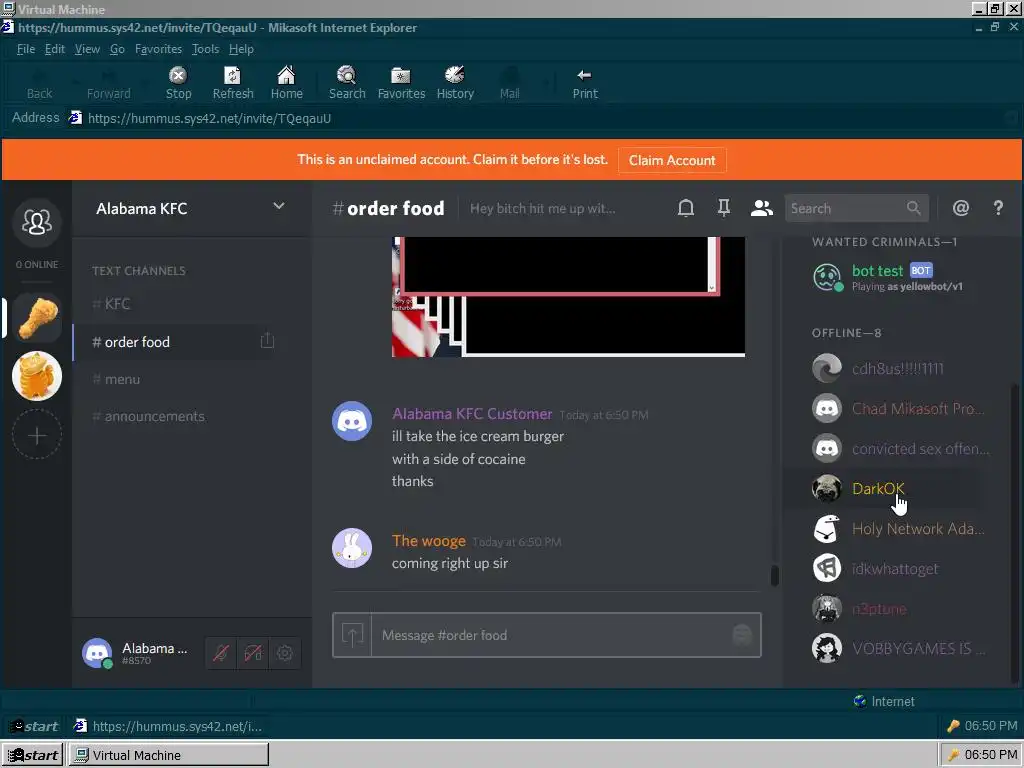This screenshot has height=768, width=1024.
Task: Open the Favorites toolbar button
Action: [x=401, y=83]
